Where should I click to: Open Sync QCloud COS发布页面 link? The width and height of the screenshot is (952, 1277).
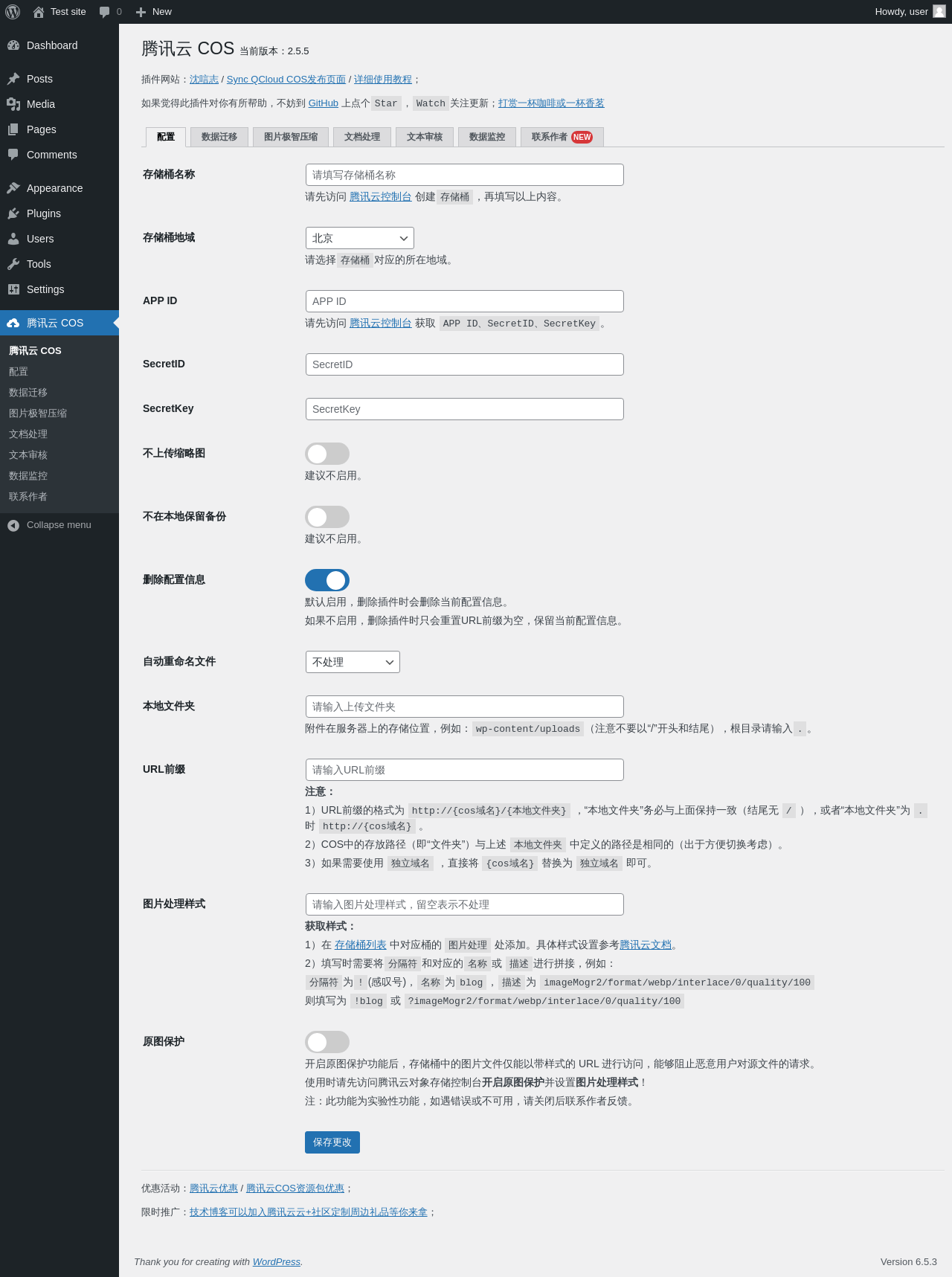coord(286,80)
